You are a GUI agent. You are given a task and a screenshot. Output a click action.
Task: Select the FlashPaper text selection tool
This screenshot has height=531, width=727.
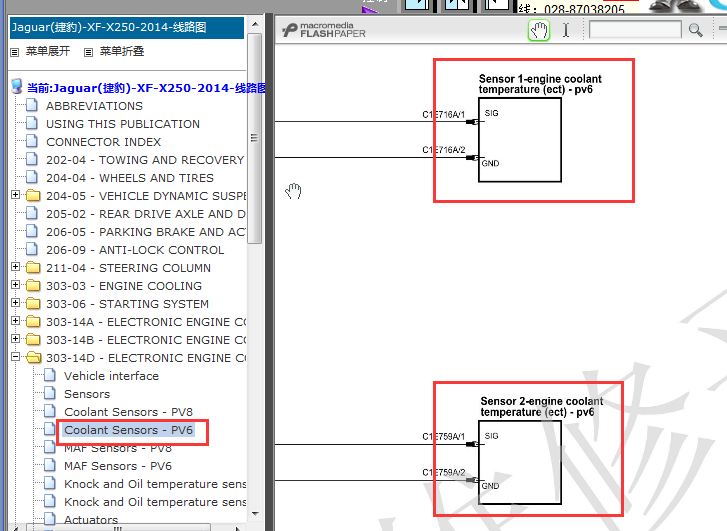pos(566,31)
